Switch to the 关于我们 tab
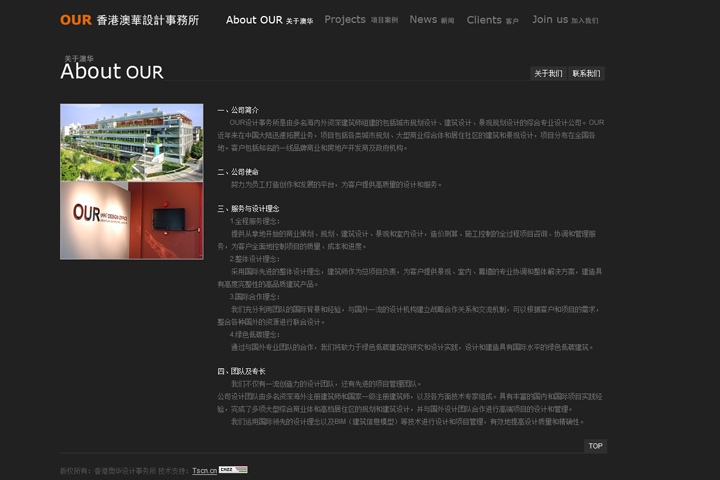This screenshot has width=720, height=480. pos(548,74)
